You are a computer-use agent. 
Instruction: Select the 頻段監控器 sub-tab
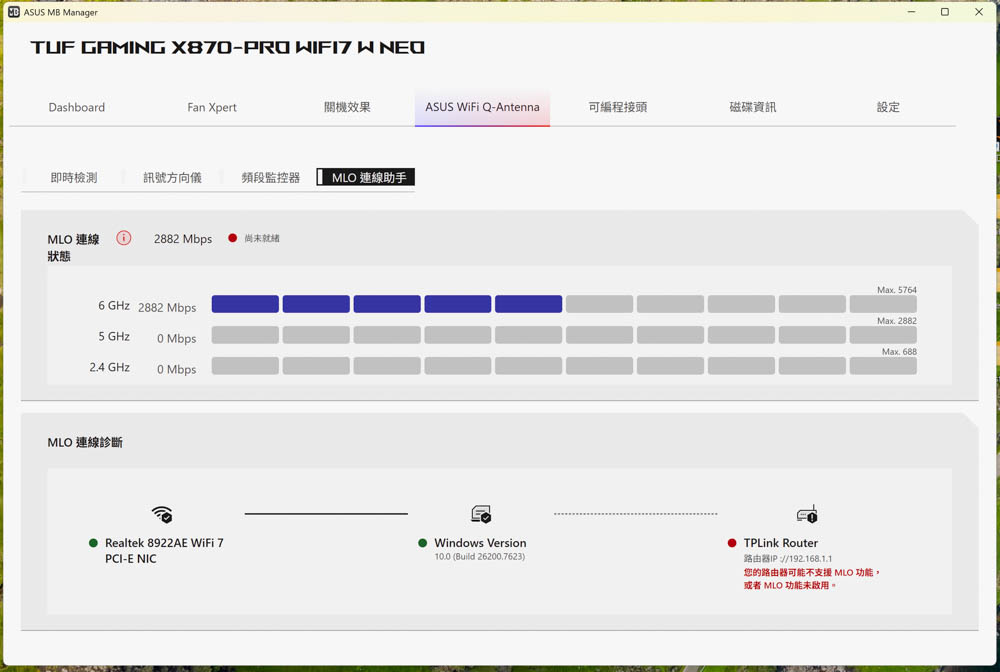coord(271,178)
